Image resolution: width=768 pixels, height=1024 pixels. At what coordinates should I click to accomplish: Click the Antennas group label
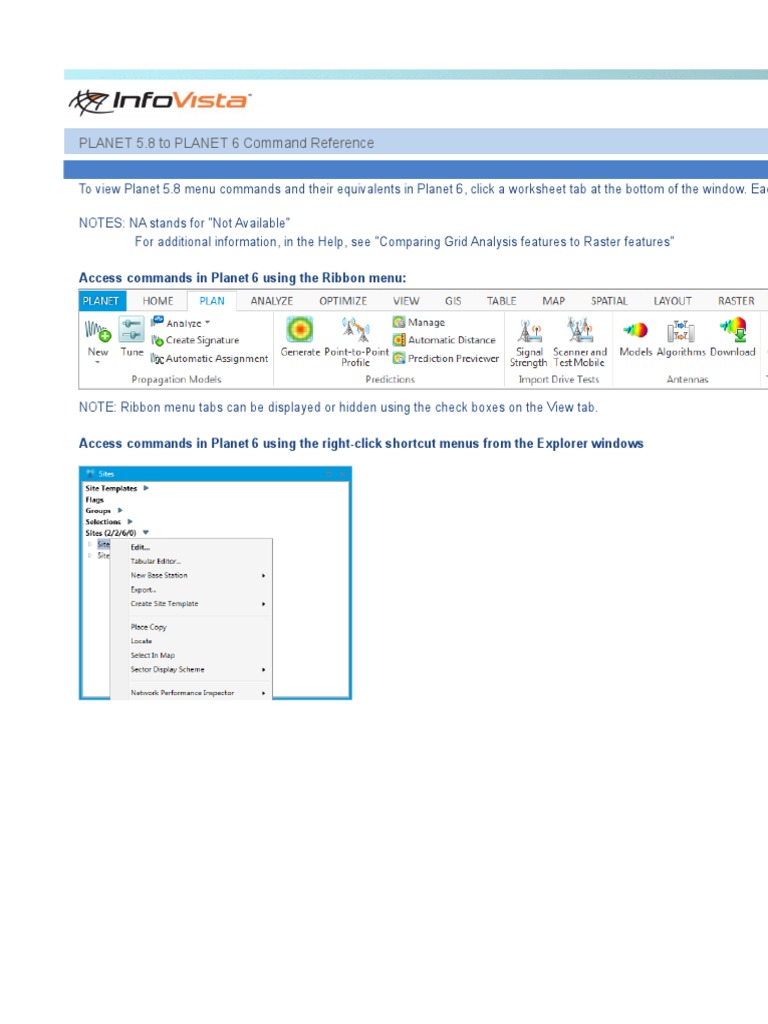(x=687, y=379)
